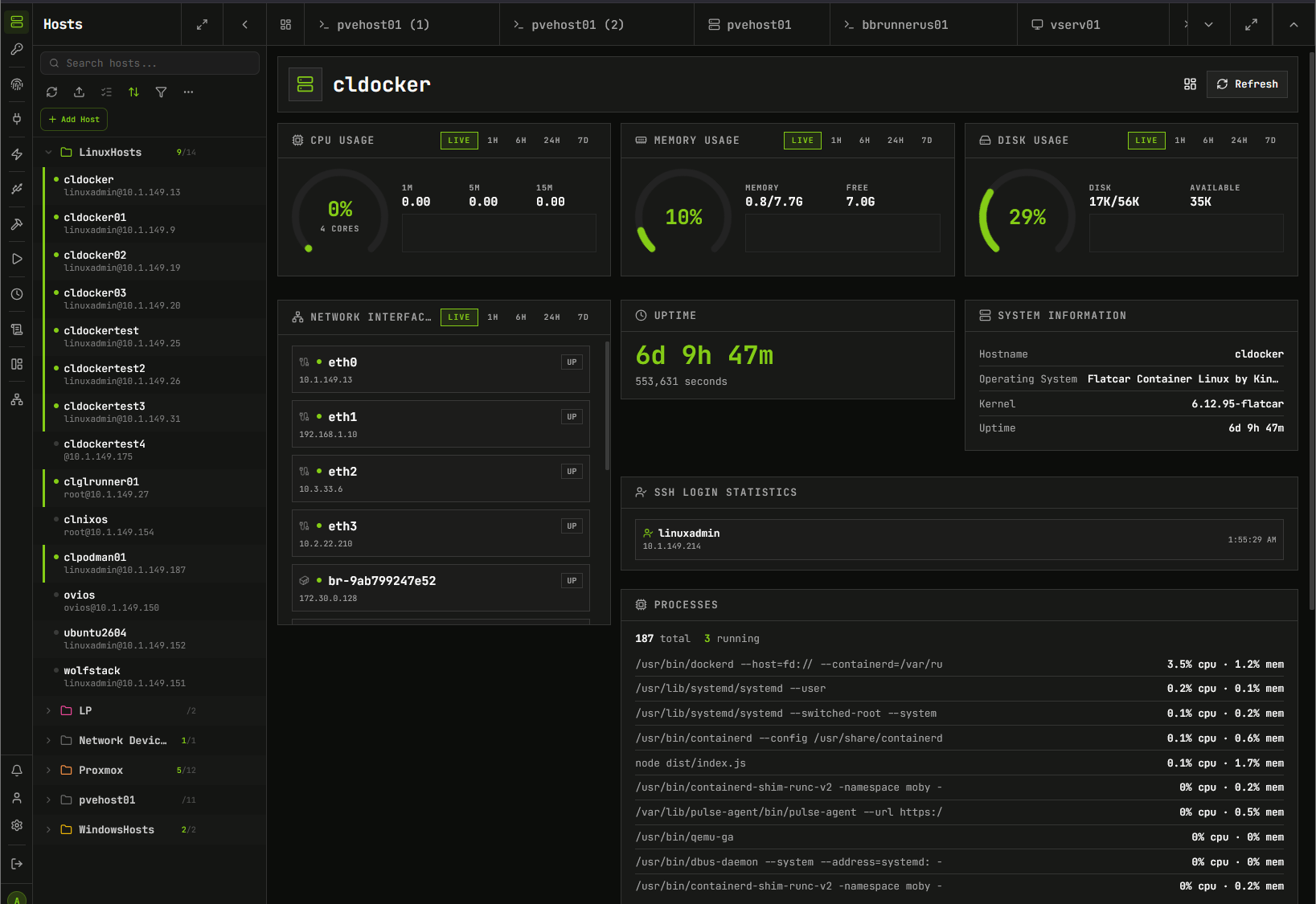The width and height of the screenshot is (1316, 904).
Task: Select host cldocker01
Action: 154,223
